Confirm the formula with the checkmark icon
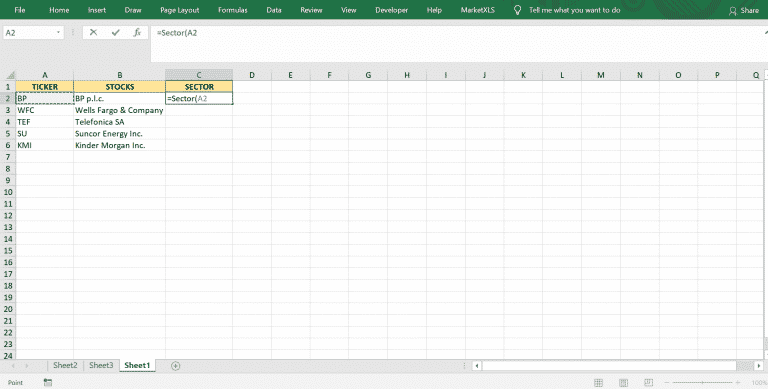This screenshot has width=768, height=389. (116, 32)
